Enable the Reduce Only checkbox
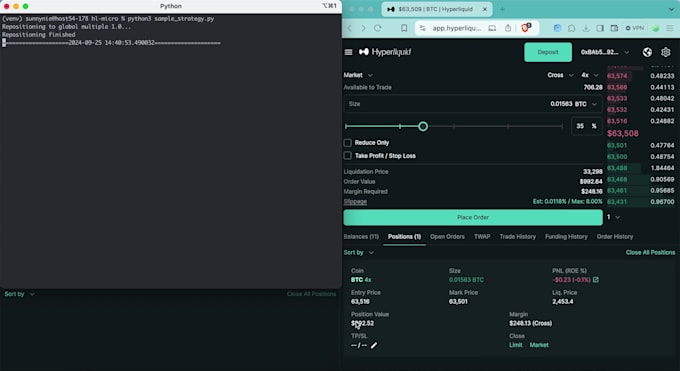Image resolution: width=680 pixels, height=371 pixels. click(x=347, y=143)
